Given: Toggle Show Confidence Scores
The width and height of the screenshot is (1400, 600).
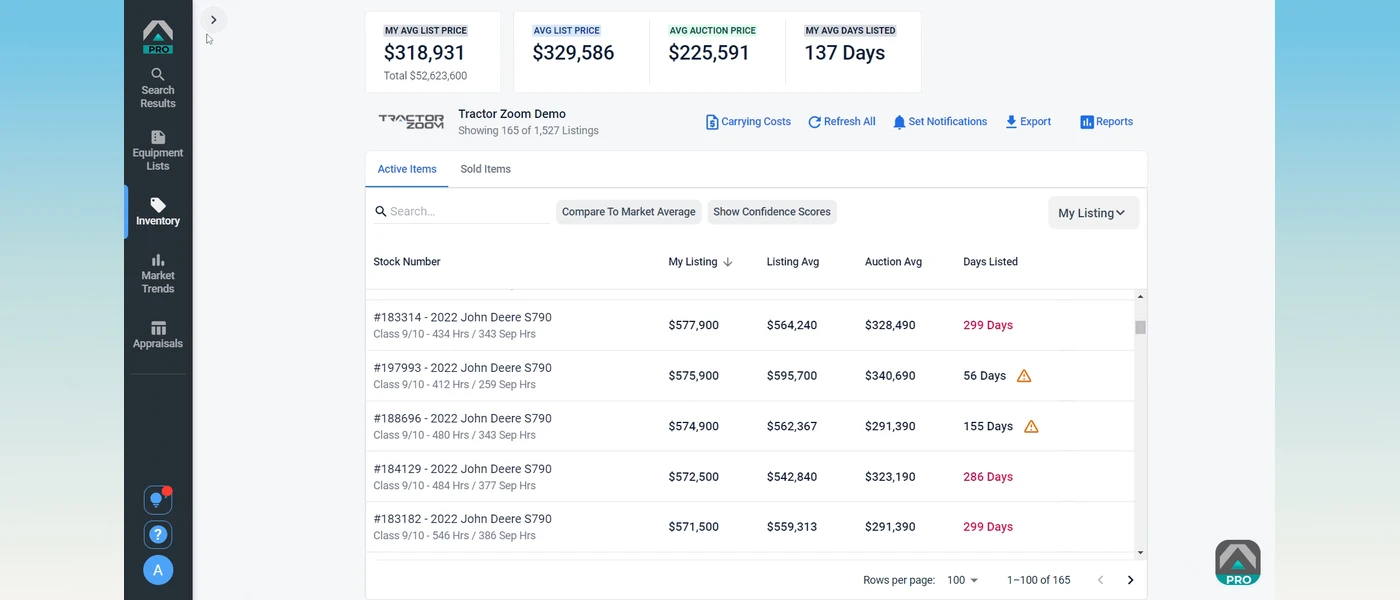Looking at the screenshot, I should [772, 212].
